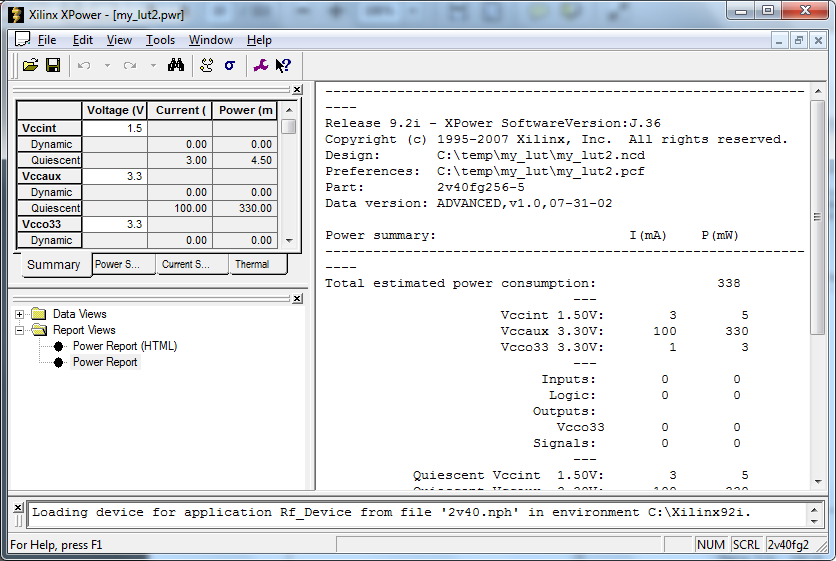The height and width of the screenshot is (561, 836).
Task: Minimize the my_lut2.pwr document window
Action: [779, 41]
